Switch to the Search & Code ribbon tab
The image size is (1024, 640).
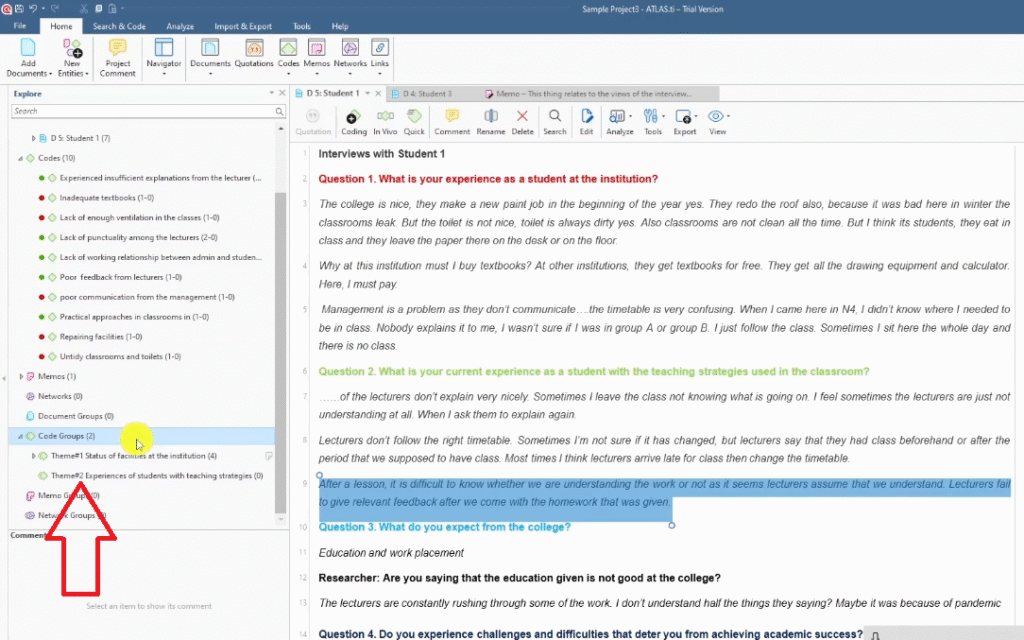click(x=119, y=26)
